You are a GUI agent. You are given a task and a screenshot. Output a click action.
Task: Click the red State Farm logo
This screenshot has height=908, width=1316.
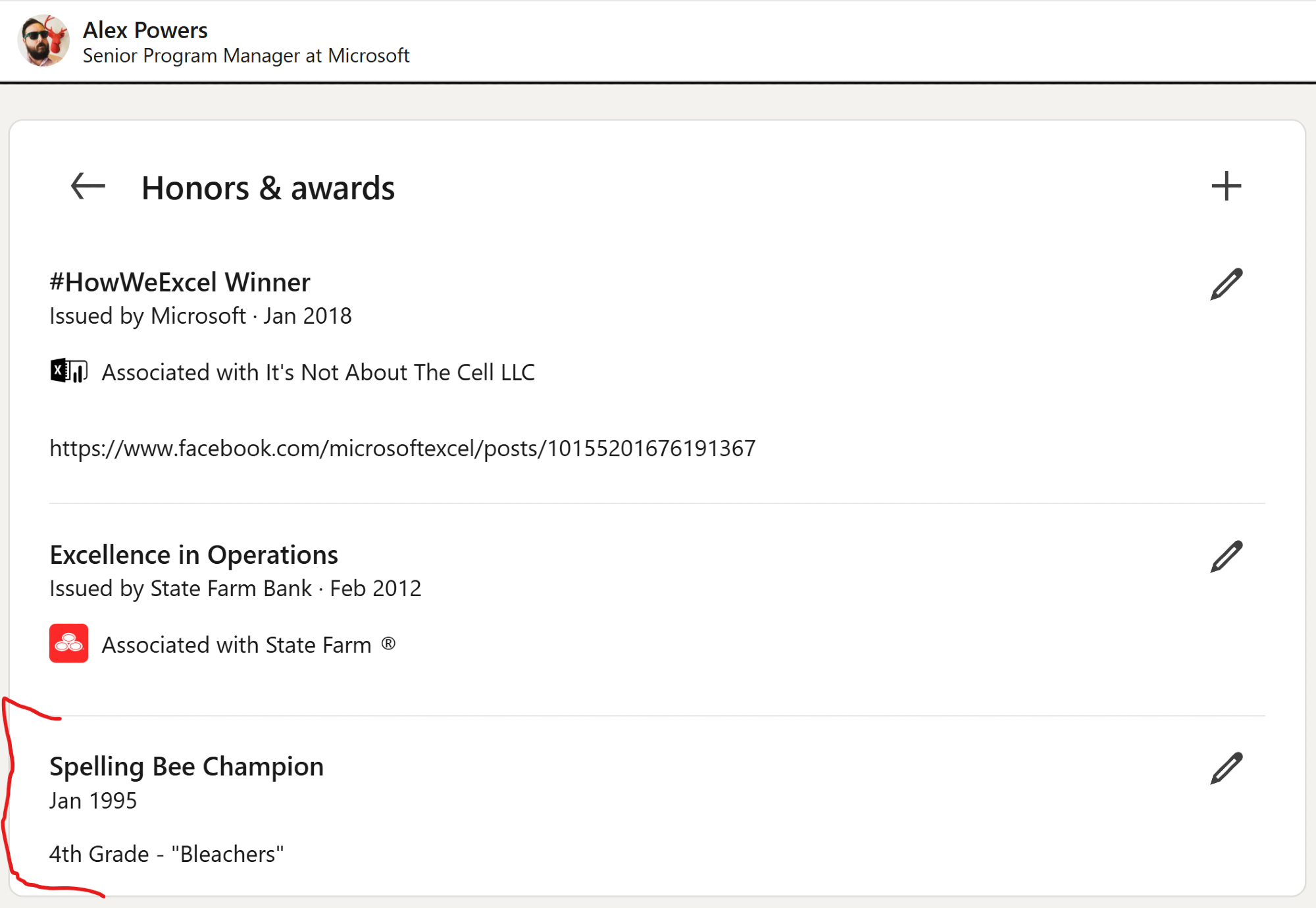pyautogui.click(x=68, y=643)
